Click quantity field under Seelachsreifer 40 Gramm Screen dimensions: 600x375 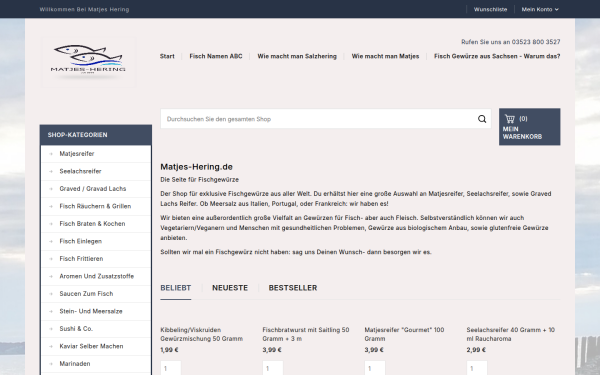coord(477,368)
